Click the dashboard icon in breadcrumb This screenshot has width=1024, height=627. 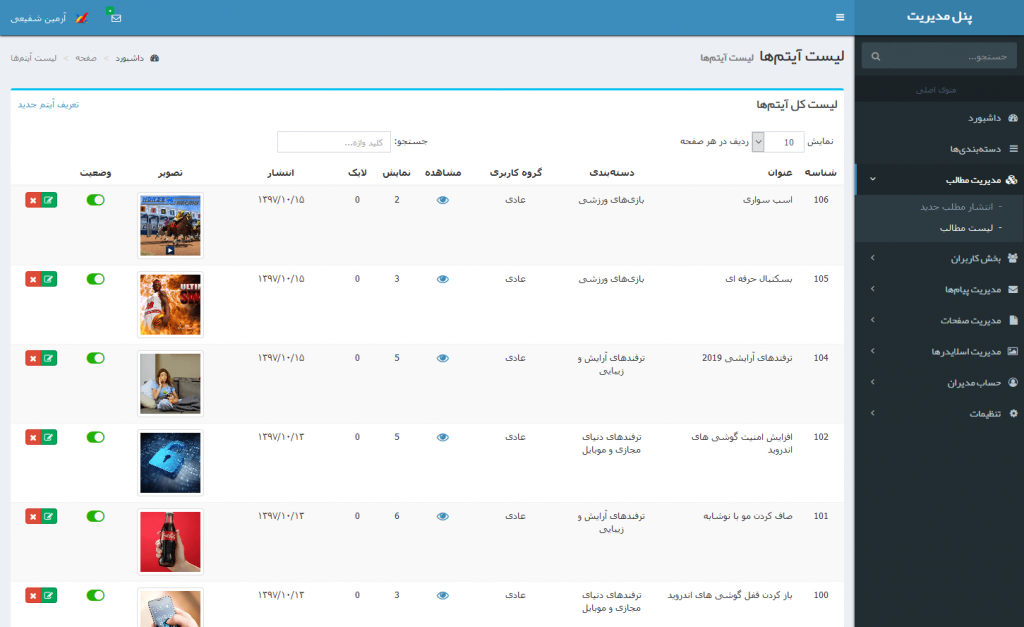click(x=155, y=58)
